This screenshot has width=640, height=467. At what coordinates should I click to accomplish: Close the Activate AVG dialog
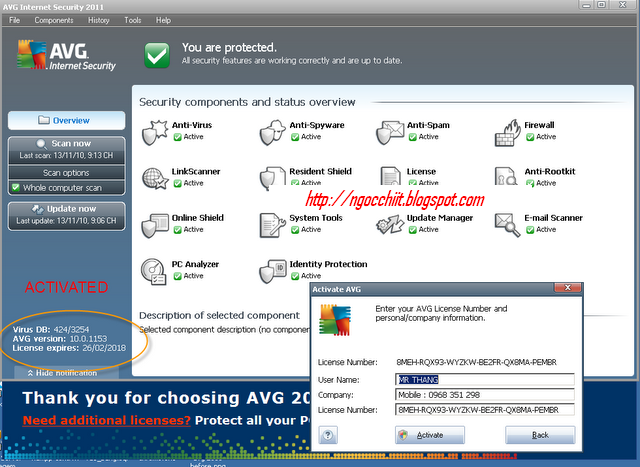[x=567, y=288]
